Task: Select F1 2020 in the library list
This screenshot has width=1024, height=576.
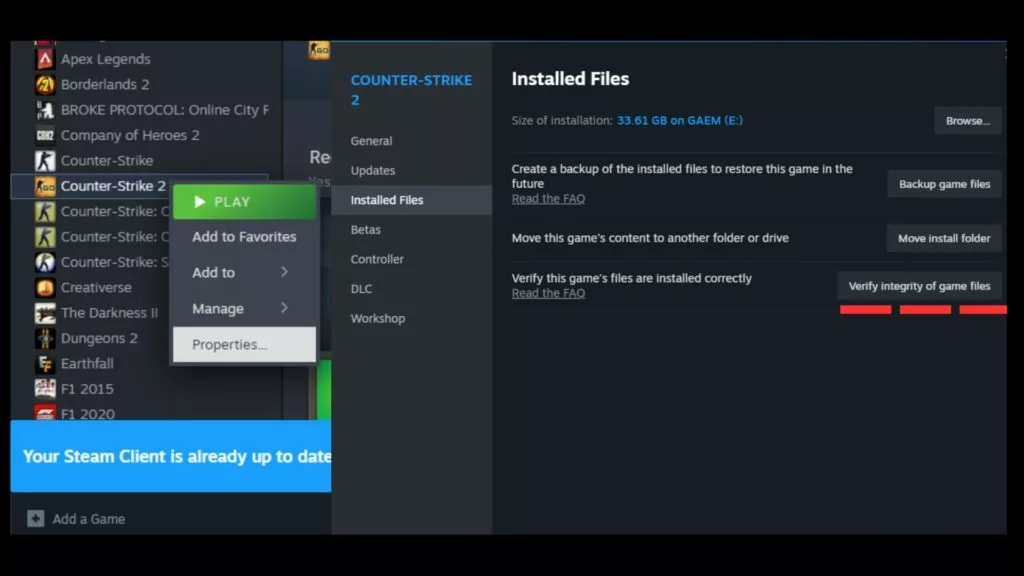Action: pyautogui.click(x=88, y=413)
